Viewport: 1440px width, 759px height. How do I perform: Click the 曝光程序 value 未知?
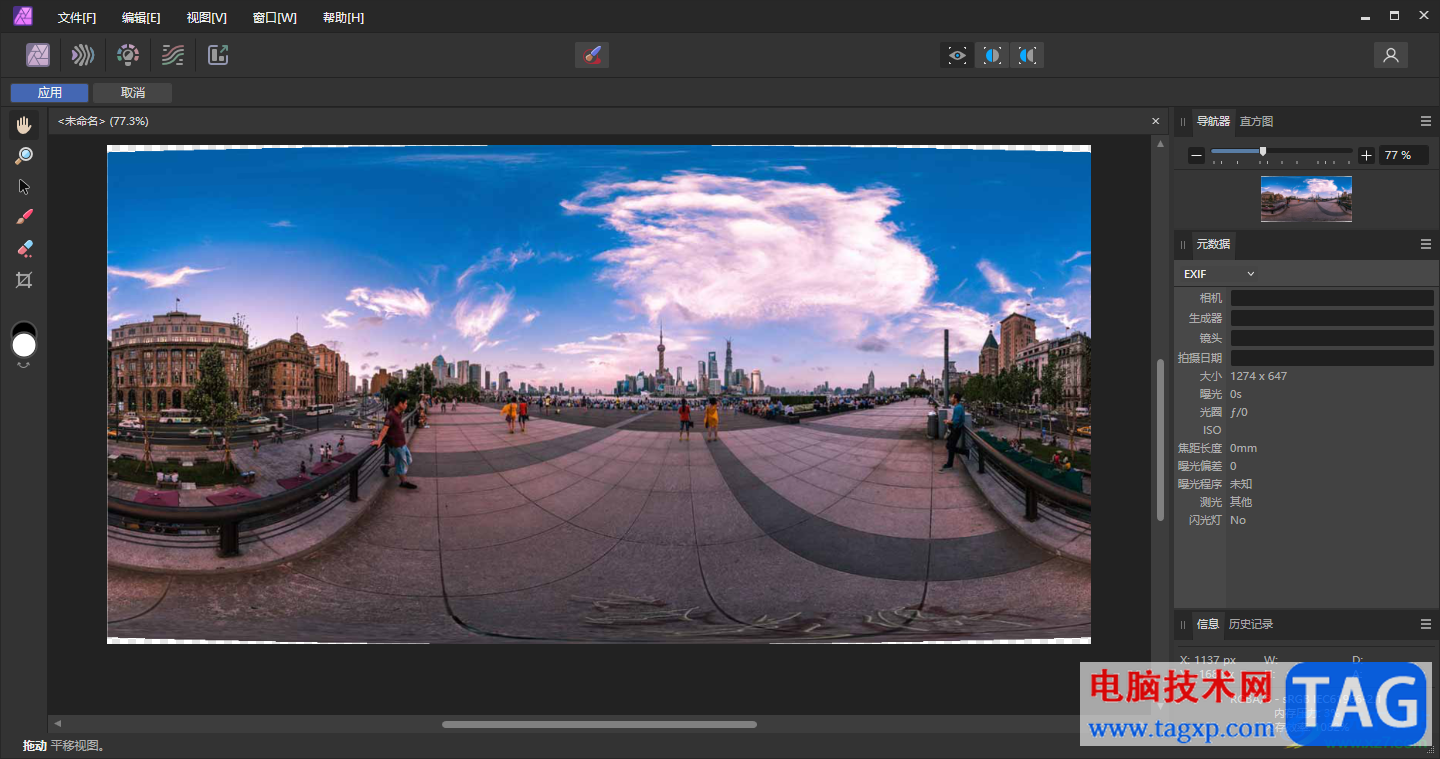(1241, 484)
